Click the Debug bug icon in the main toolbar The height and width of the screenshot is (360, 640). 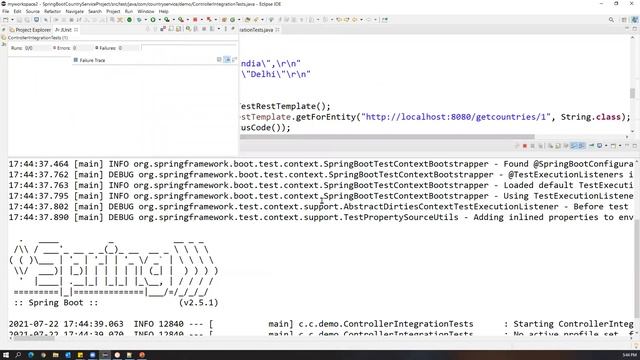139,20
